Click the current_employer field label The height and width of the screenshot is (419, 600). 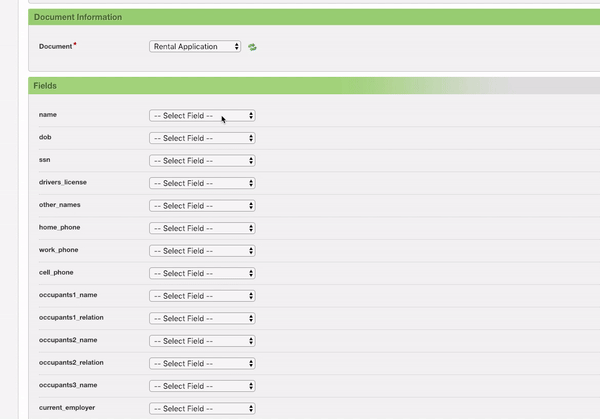(67, 408)
